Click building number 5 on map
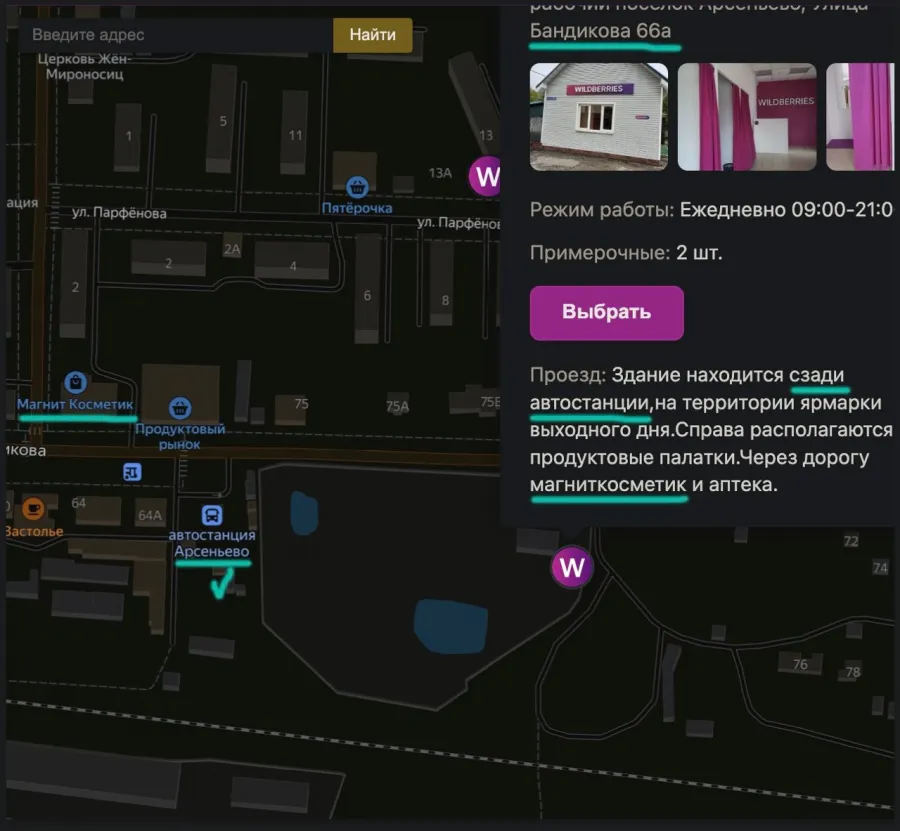The width and height of the screenshot is (900, 831). [x=223, y=121]
